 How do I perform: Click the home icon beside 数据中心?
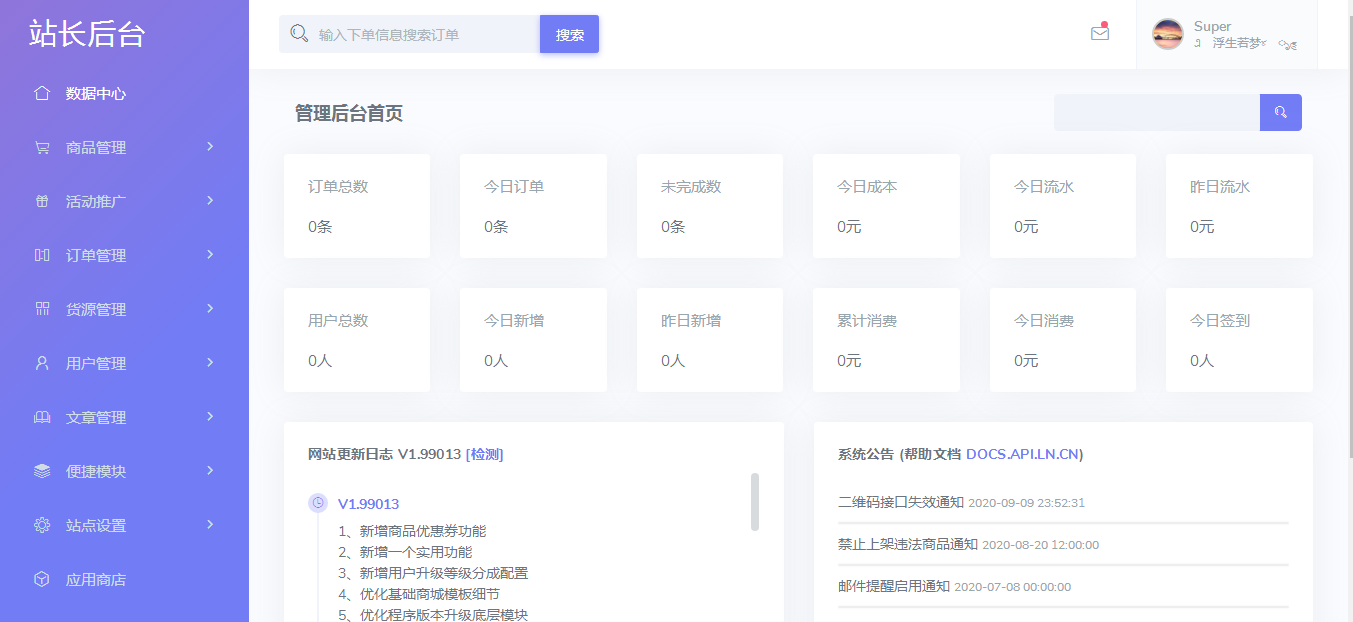coord(42,93)
